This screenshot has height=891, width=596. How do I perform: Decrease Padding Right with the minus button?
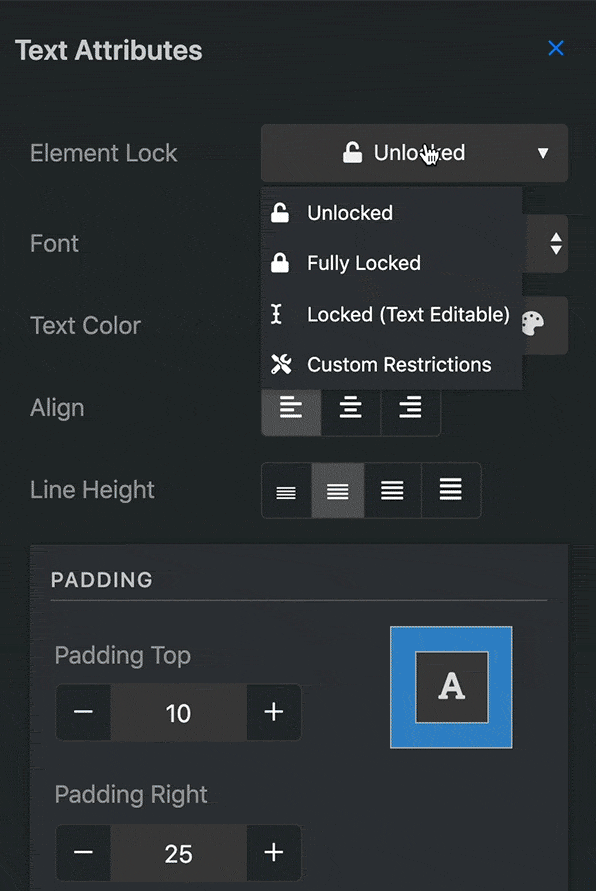[x=83, y=854]
